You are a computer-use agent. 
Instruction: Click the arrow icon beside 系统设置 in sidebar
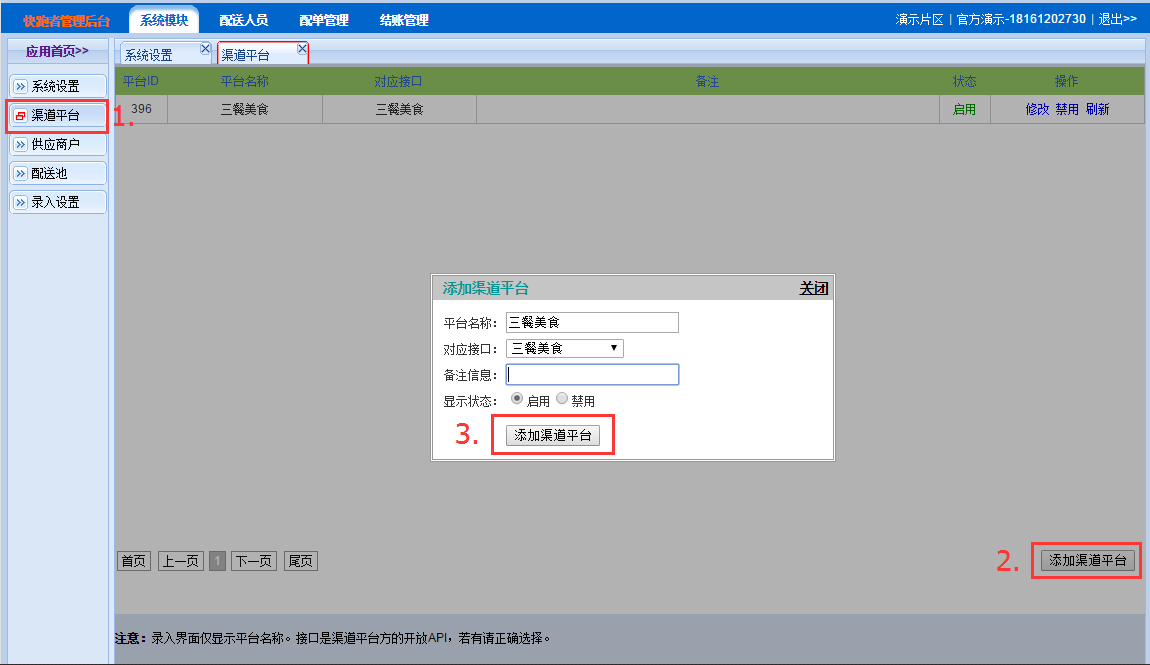pyautogui.click(x=20, y=87)
